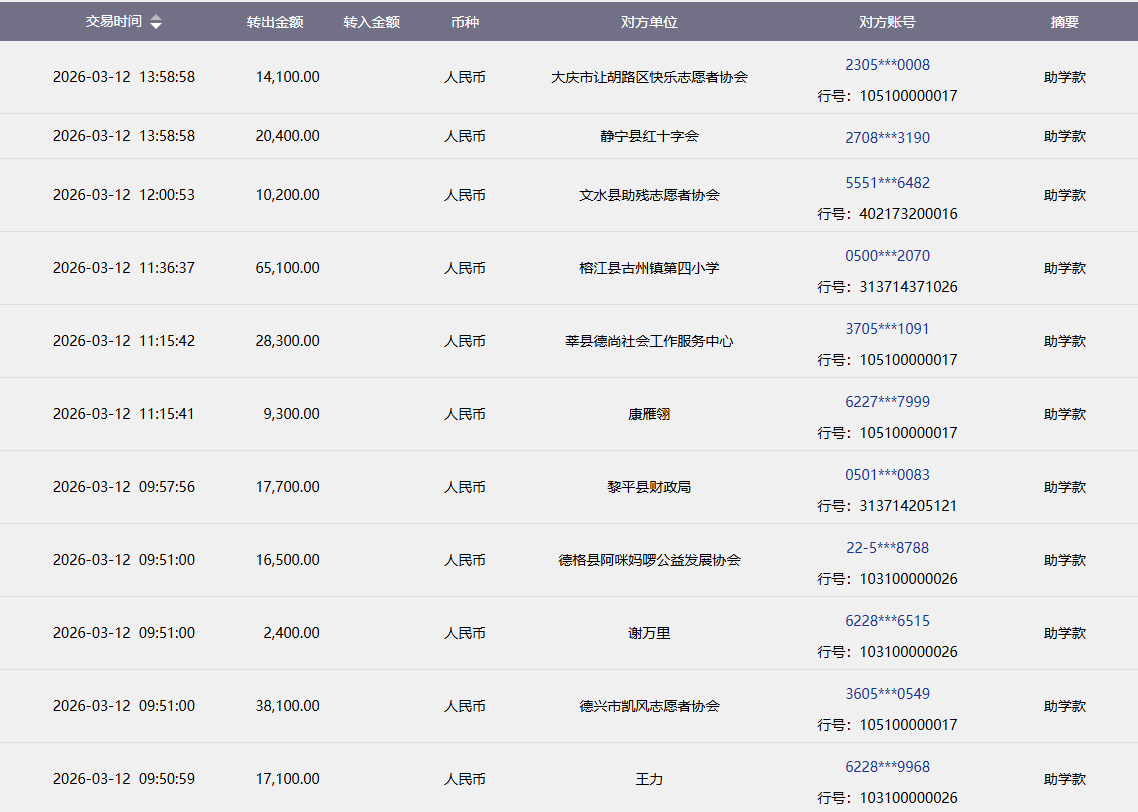This screenshot has width=1138, height=812.
Task: Open account link 2708***3190
Action: click(887, 137)
